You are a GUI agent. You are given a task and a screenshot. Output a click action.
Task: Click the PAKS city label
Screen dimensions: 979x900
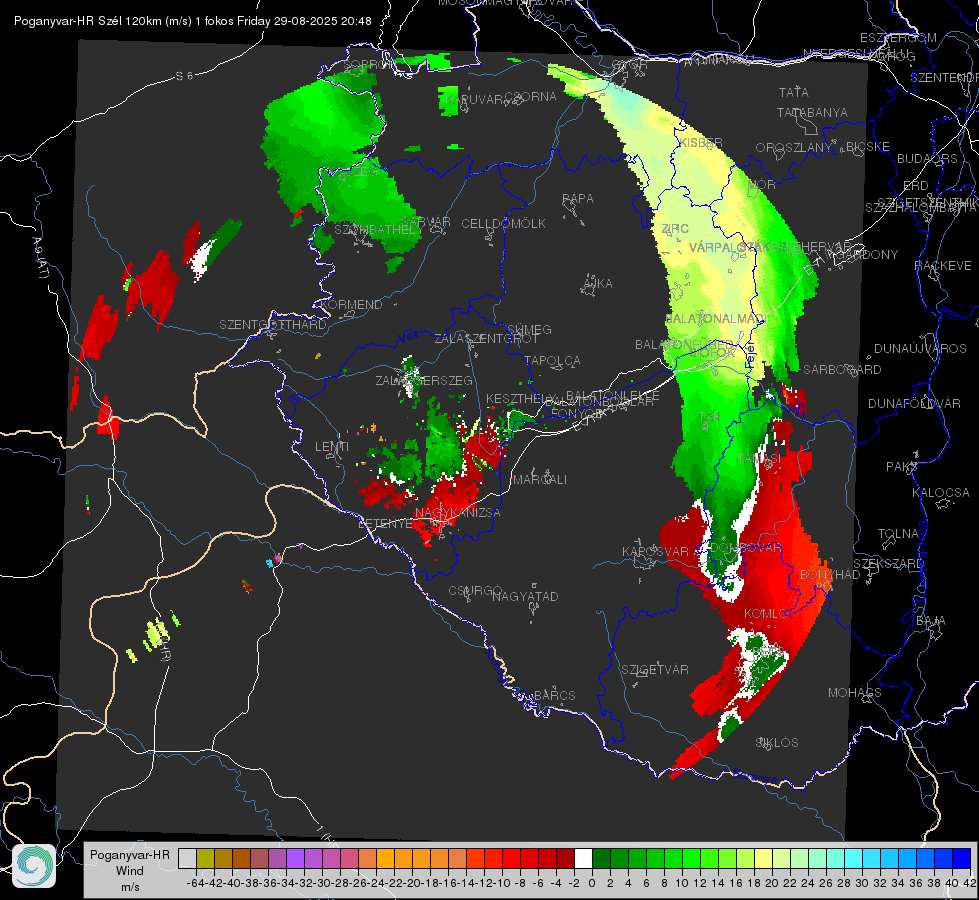pyautogui.click(x=902, y=467)
